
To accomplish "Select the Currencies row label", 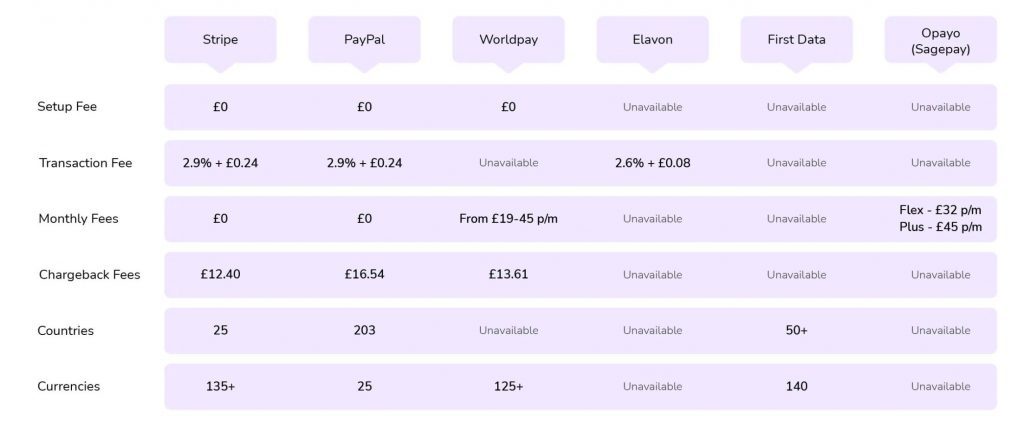I will (x=69, y=387).
